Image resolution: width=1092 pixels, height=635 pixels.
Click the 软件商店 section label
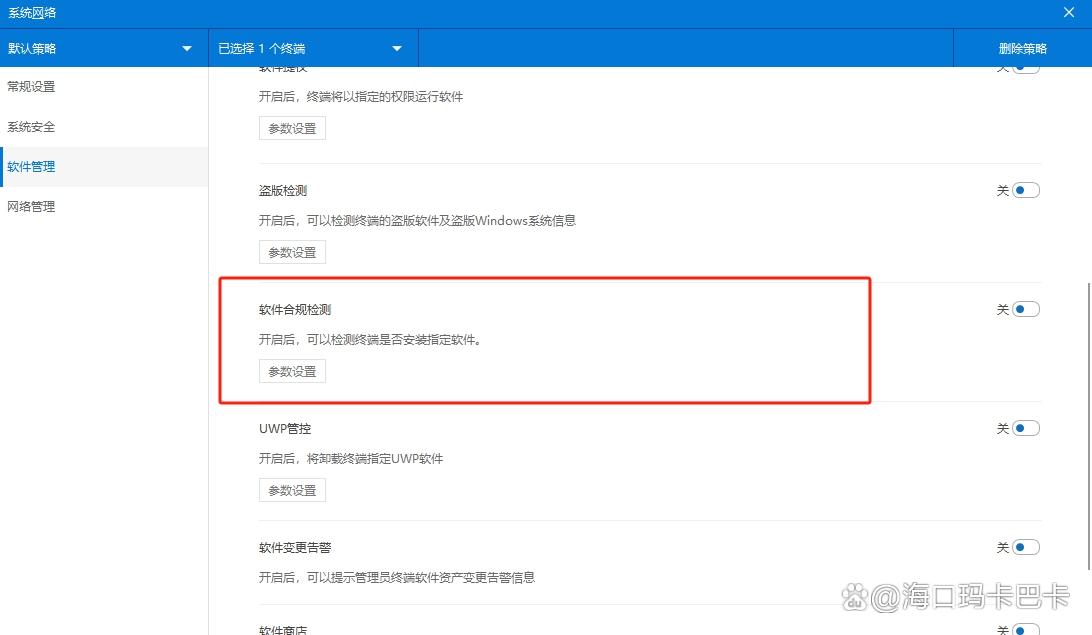pos(285,629)
